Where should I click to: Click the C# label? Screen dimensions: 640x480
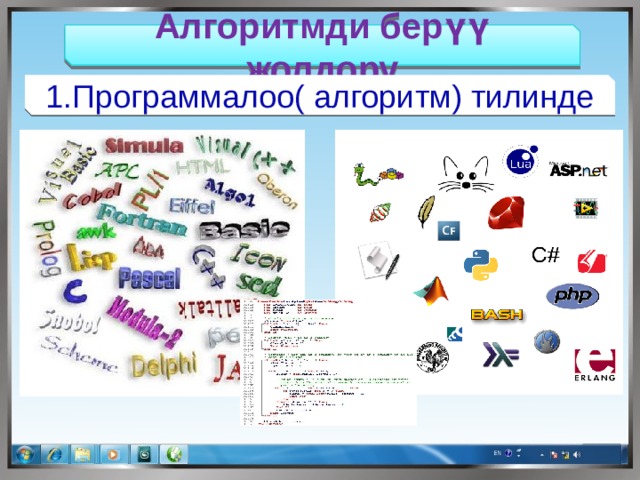545,255
